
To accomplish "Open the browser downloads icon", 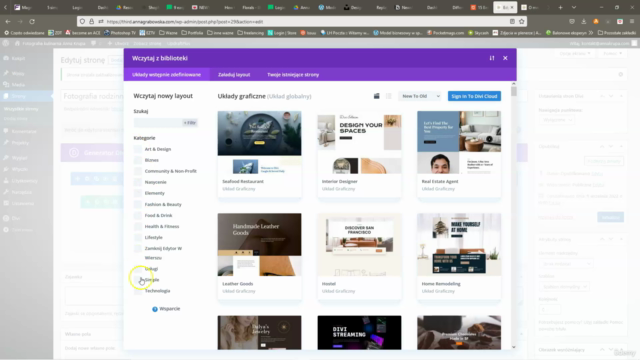I will pyautogui.click(x=584, y=22).
